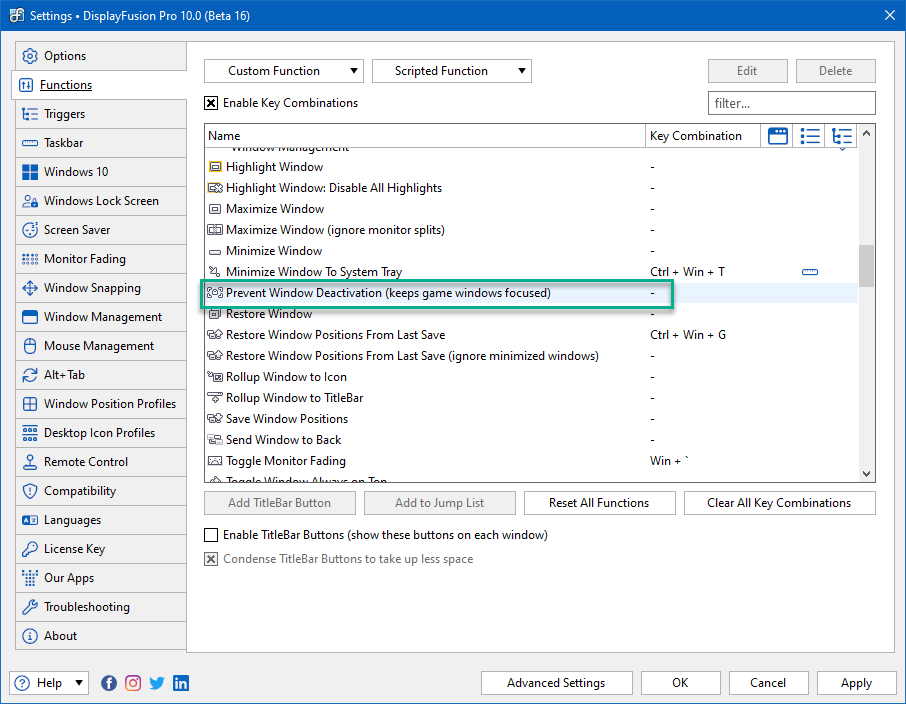
Task: Click the filter text field
Action: coord(791,103)
